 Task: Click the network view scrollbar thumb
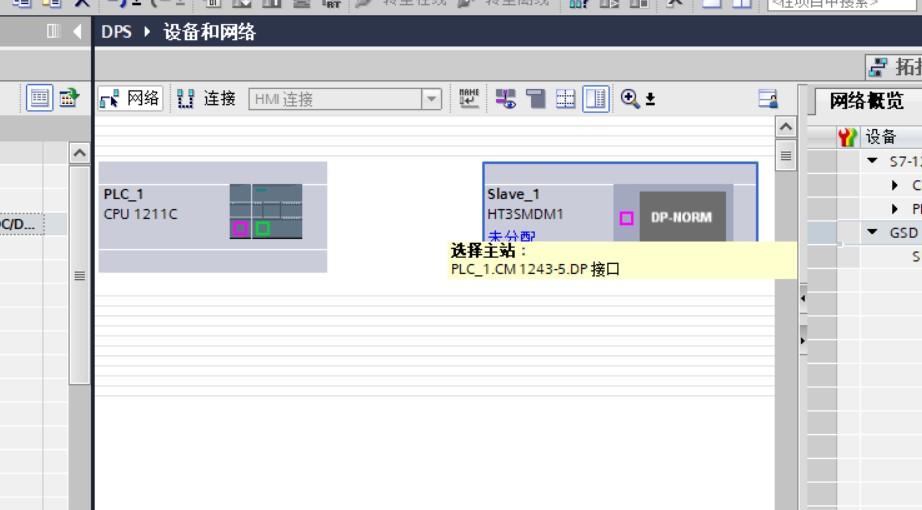(x=786, y=155)
